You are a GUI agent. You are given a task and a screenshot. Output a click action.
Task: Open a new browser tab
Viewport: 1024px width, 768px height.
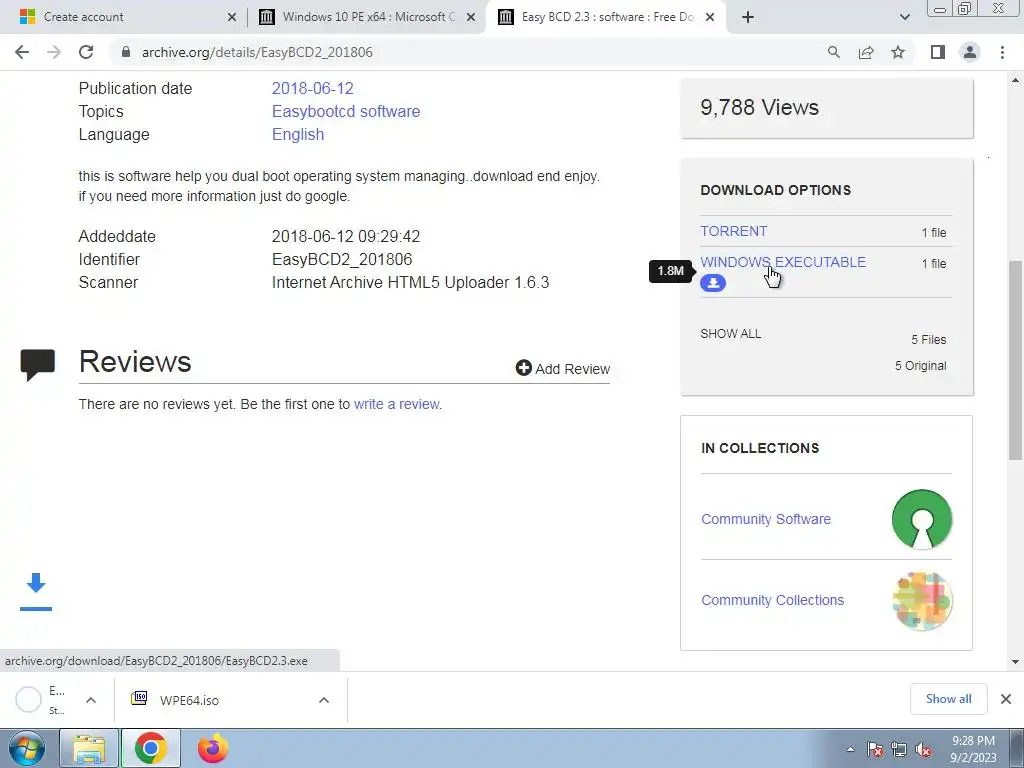[748, 17]
